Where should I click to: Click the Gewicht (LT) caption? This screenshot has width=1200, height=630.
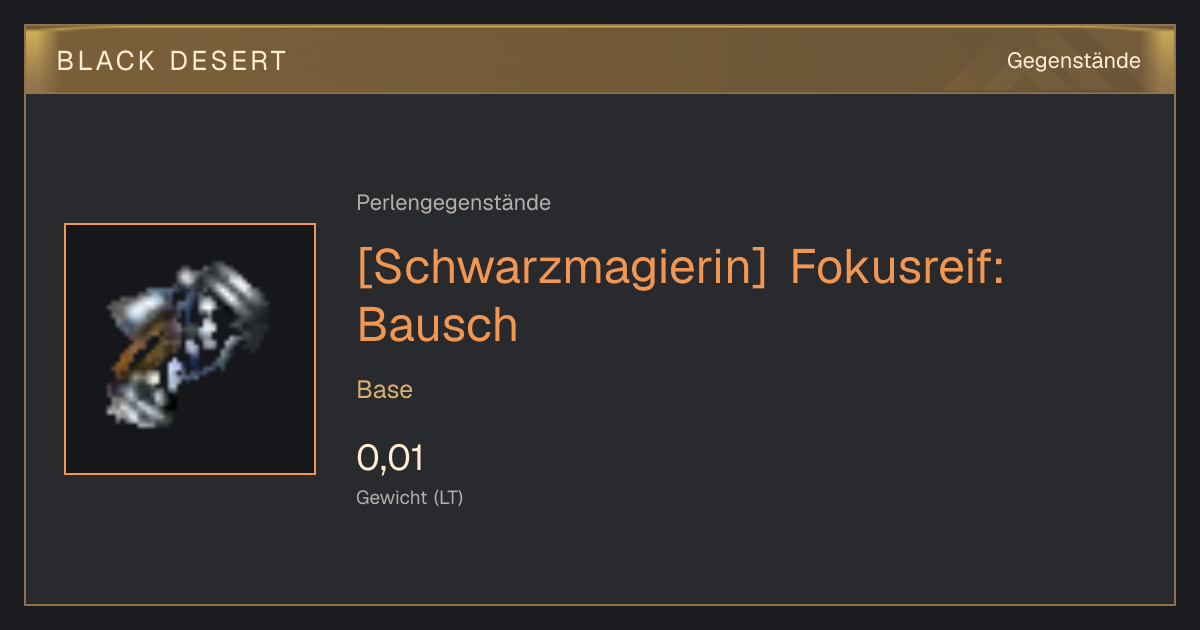click(x=410, y=497)
